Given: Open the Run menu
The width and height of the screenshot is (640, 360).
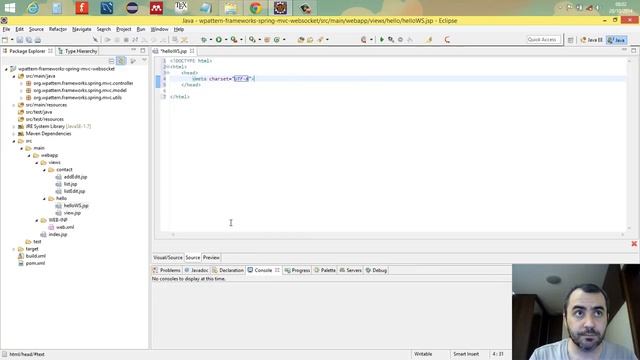Looking at the screenshot, I should 141,29.
